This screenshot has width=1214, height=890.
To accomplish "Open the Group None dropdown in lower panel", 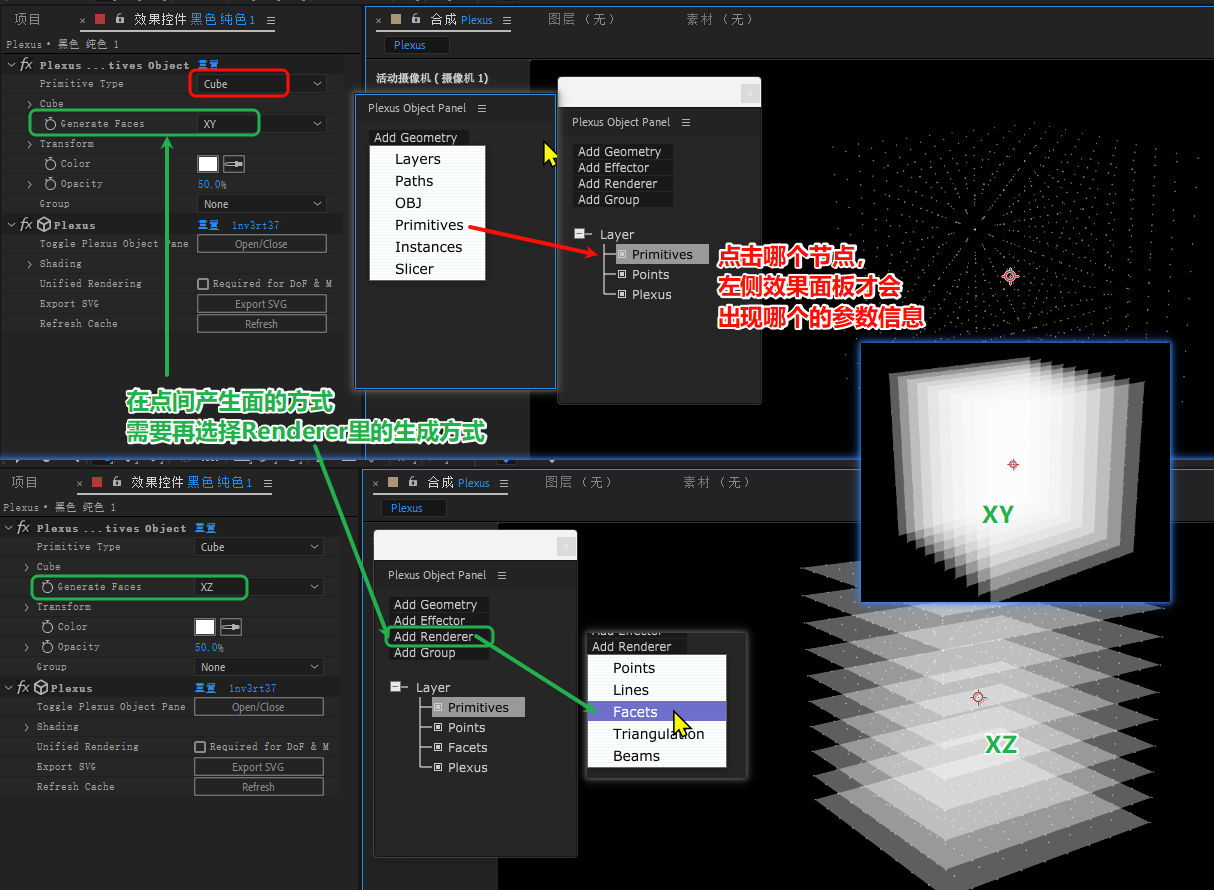I will (259, 667).
